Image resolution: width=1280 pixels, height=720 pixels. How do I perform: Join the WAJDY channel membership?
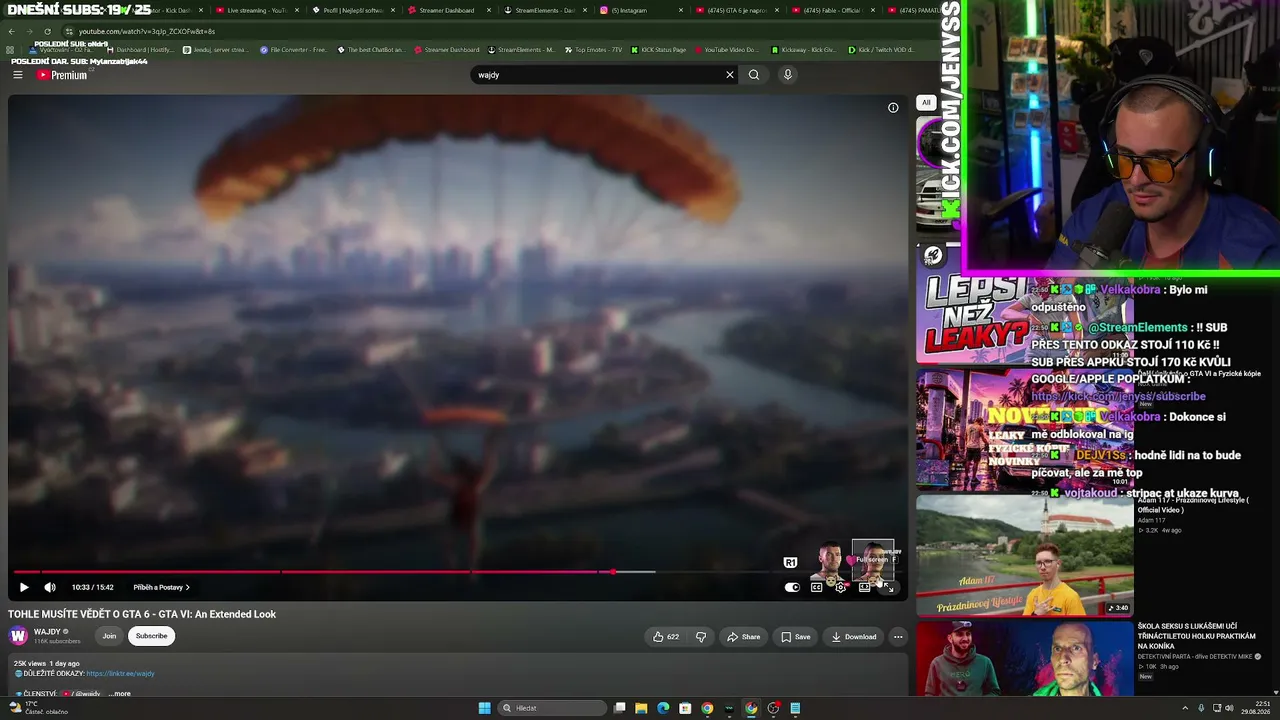109,636
